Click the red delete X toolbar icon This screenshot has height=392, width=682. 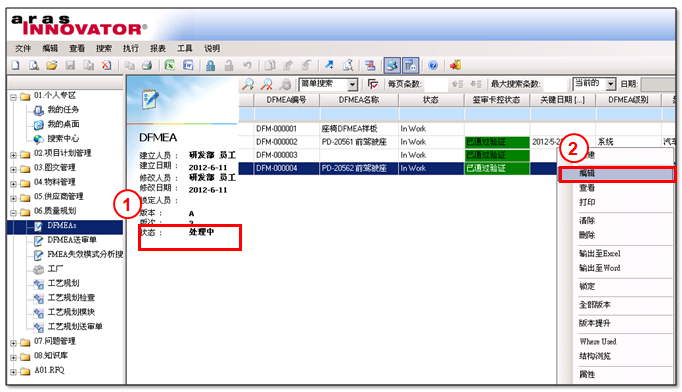(106, 65)
